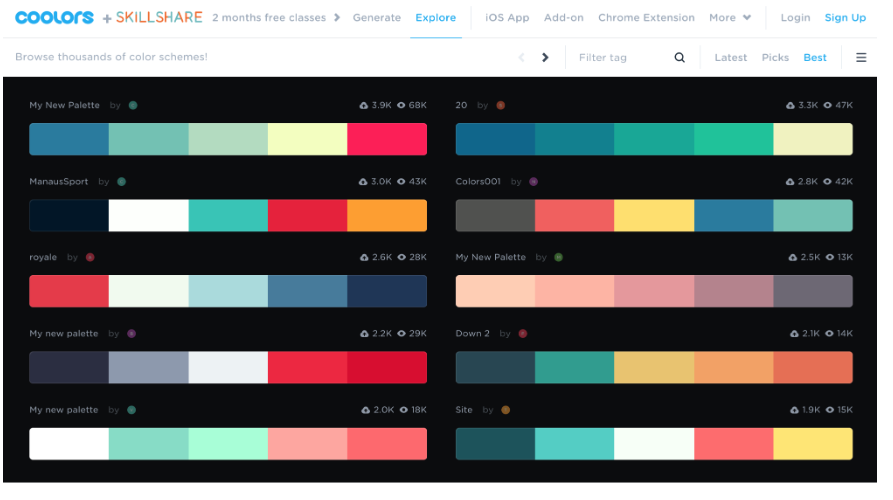This screenshot has width=893, height=500.
Task: Select the Latest sorting tab
Action: click(730, 58)
